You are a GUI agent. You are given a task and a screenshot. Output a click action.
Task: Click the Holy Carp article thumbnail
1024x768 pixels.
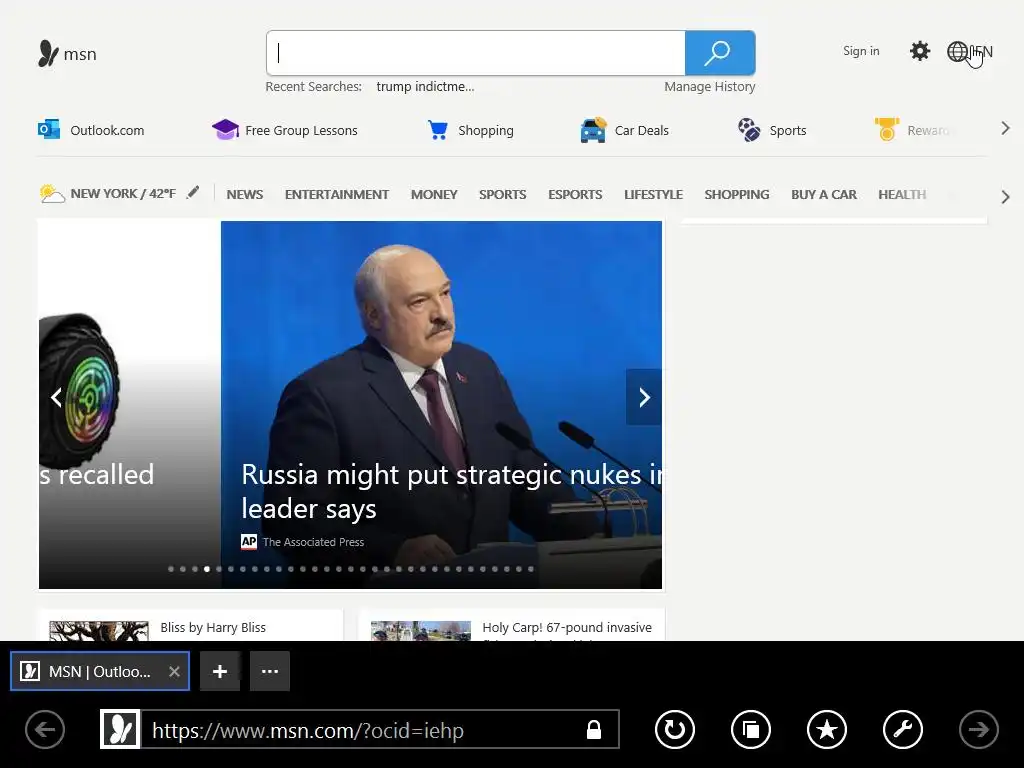pos(421,631)
